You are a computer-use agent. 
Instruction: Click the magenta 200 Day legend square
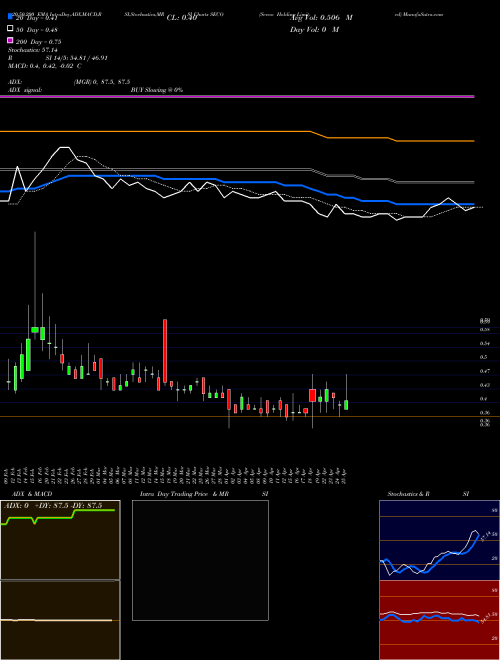coord(10,40)
